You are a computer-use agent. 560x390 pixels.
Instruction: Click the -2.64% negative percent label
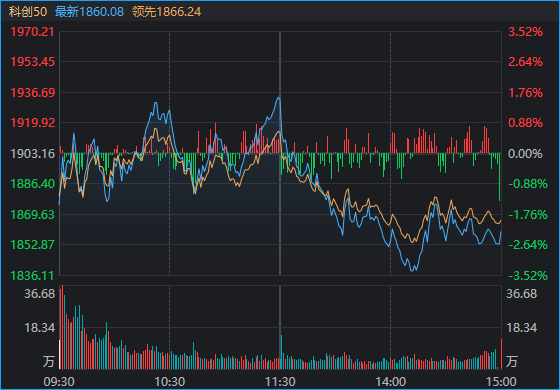[x=528, y=245]
